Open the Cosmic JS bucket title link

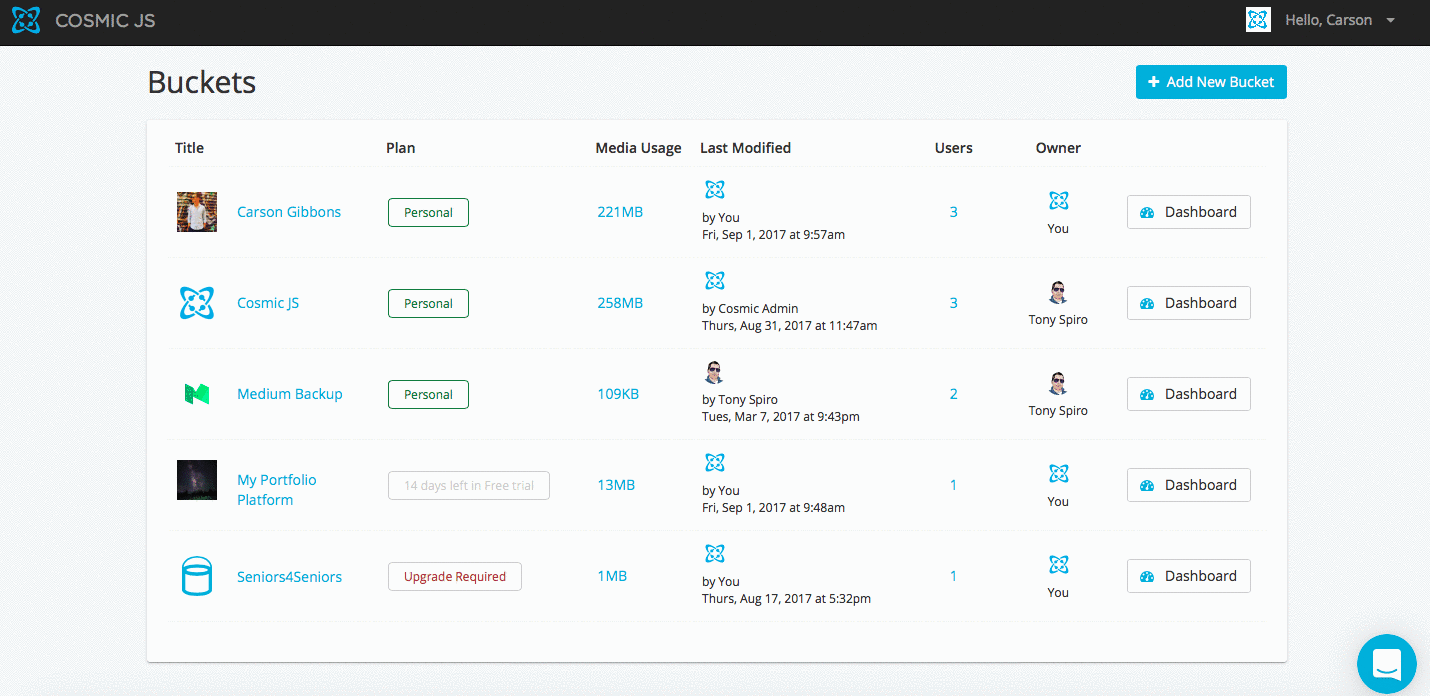pyautogui.click(x=268, y=303)
